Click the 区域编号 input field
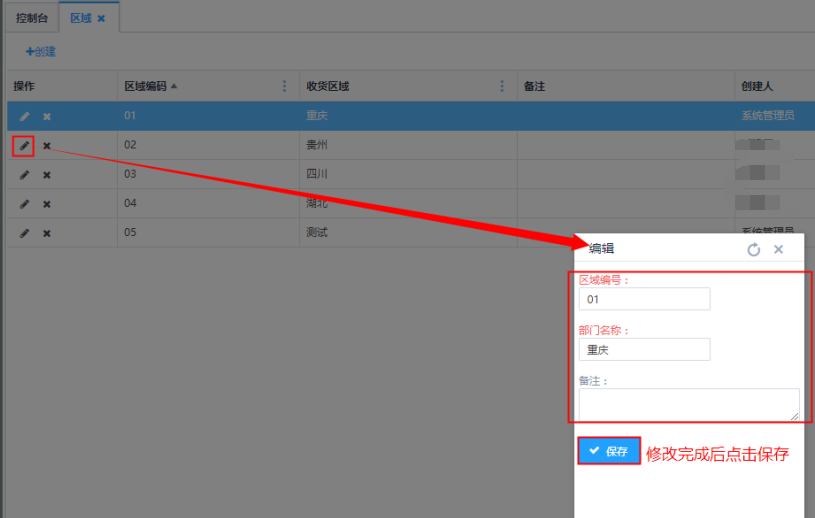 click(x=644, y=299)
